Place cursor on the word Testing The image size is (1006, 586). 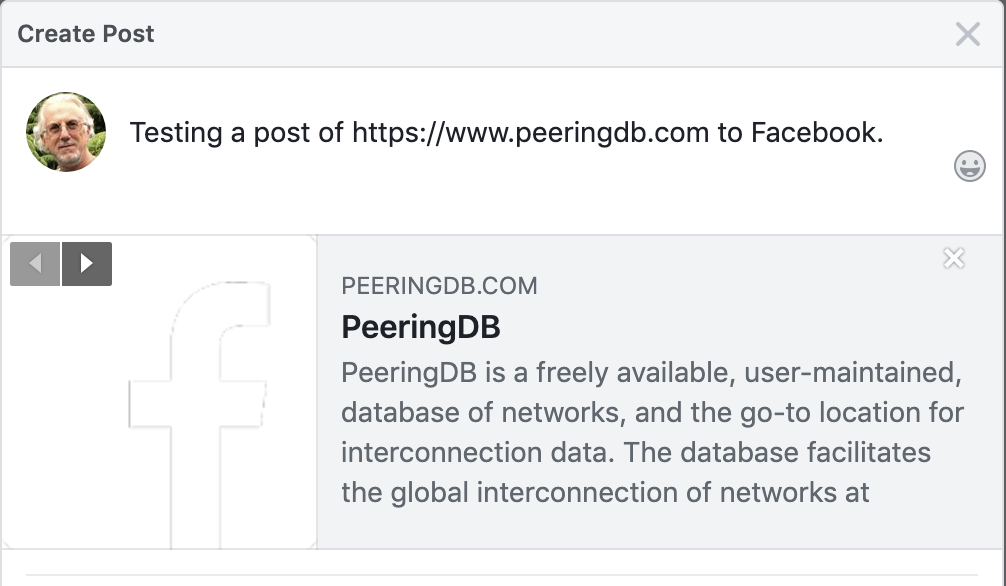click(176, 133)
